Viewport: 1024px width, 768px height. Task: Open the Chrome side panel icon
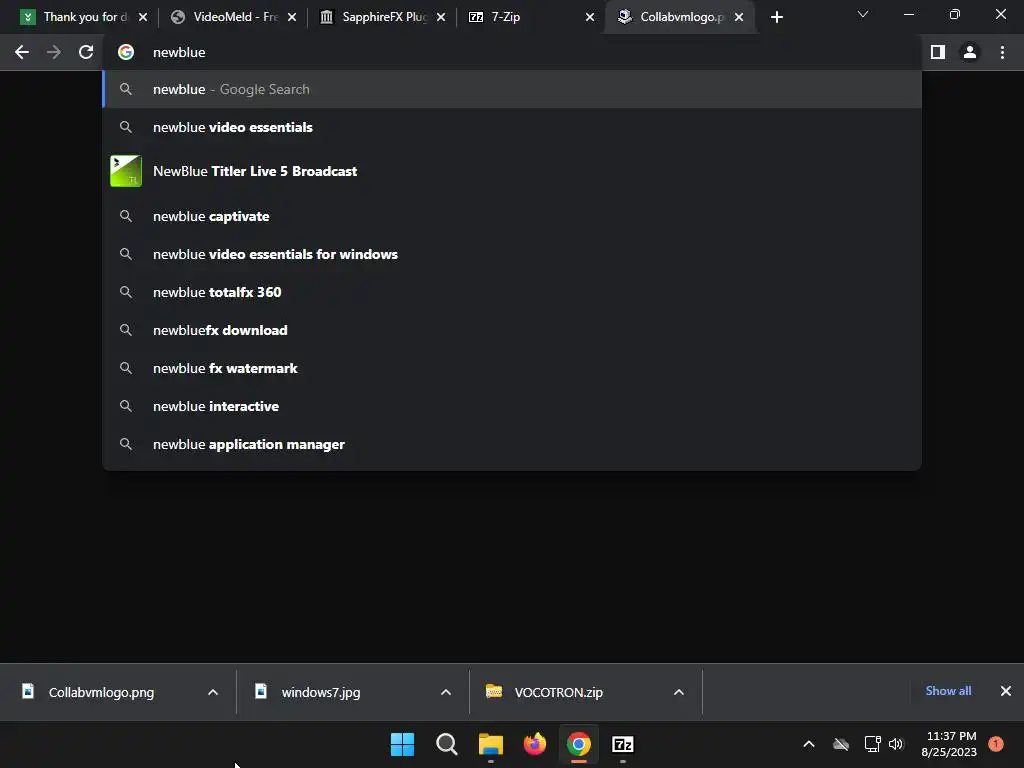pos(938,52)
